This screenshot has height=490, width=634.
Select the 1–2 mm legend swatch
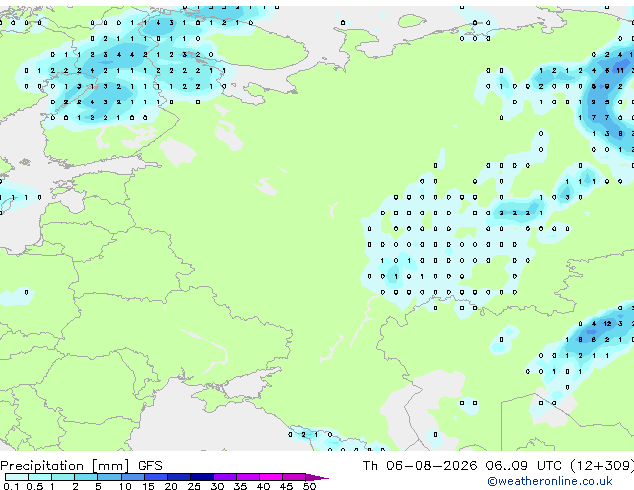coord(63,477)
